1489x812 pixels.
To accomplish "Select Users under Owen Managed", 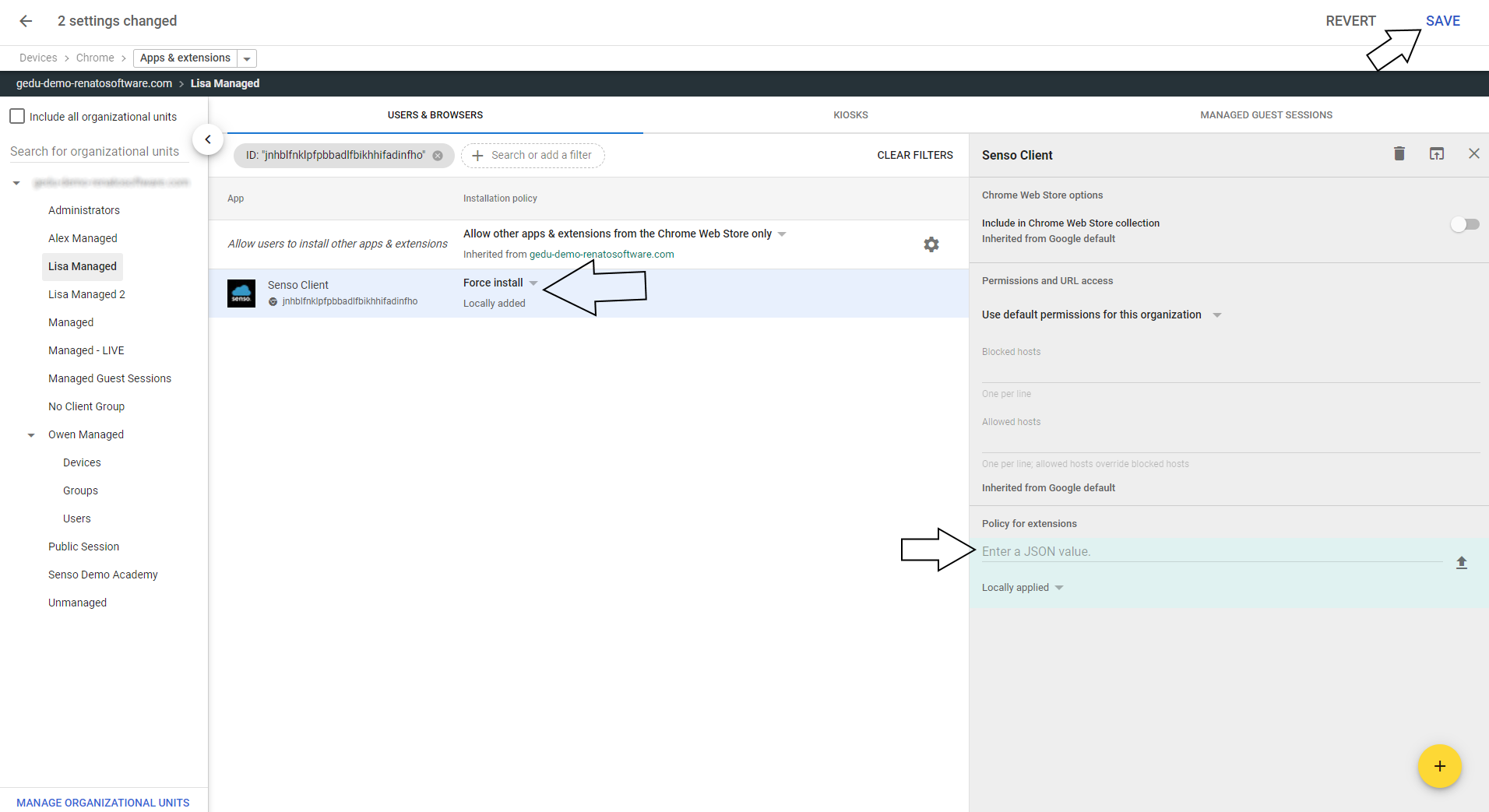I will coord(76,518).
